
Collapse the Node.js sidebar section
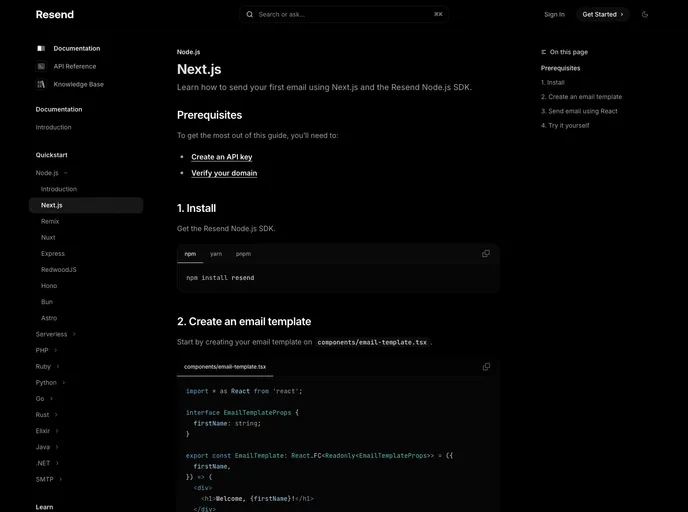pos(66,173)
